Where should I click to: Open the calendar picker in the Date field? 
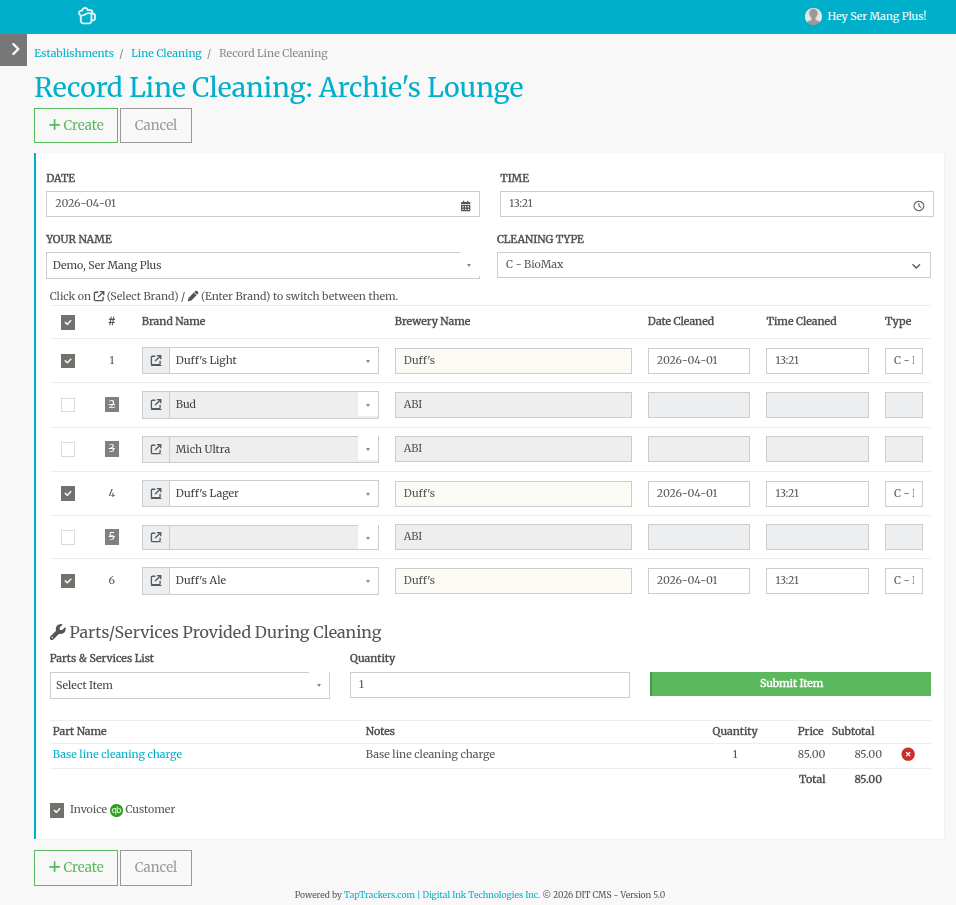pyautogui.click(x=465, y=206)
